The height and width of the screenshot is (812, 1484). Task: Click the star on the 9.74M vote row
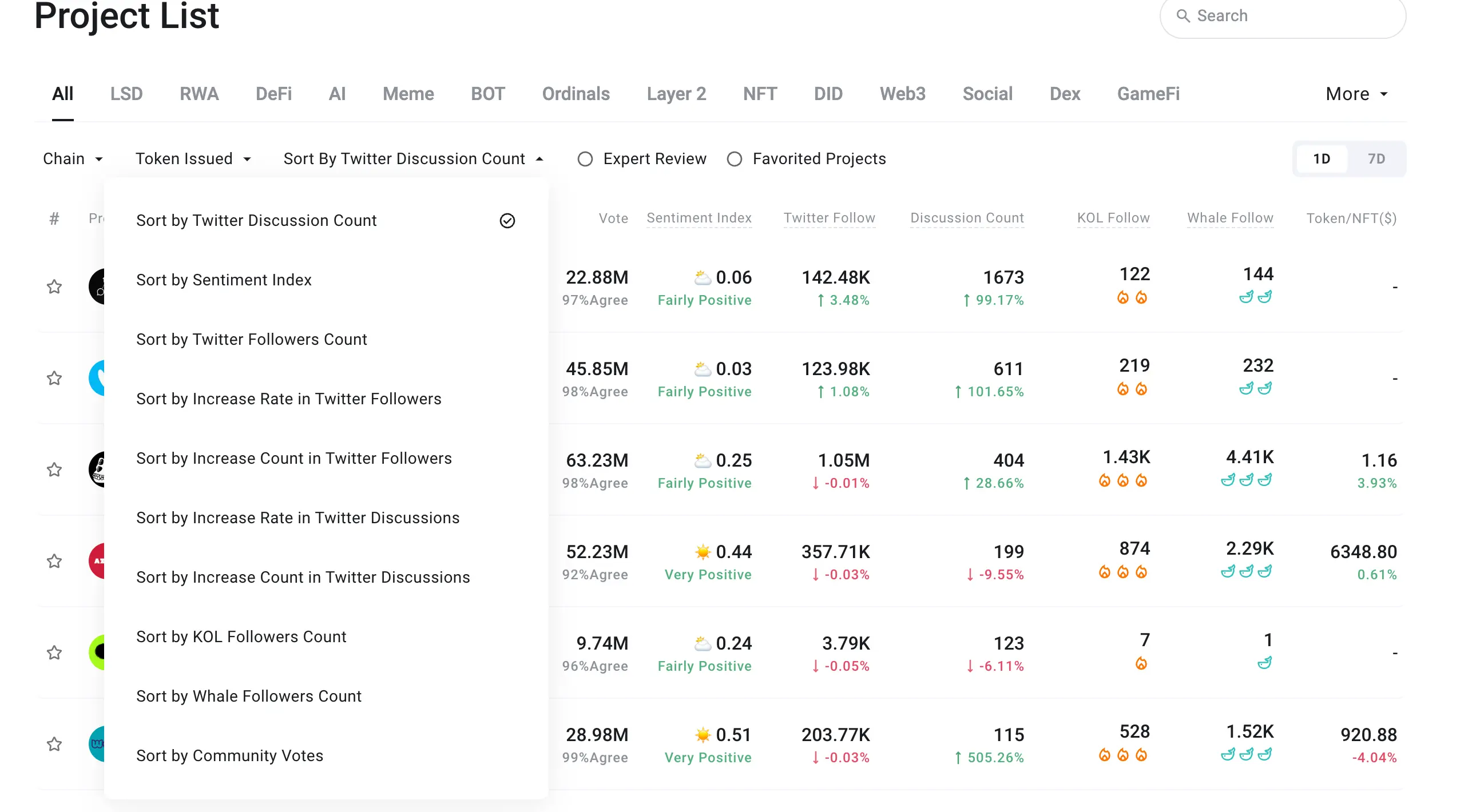[x=54, y=652]
